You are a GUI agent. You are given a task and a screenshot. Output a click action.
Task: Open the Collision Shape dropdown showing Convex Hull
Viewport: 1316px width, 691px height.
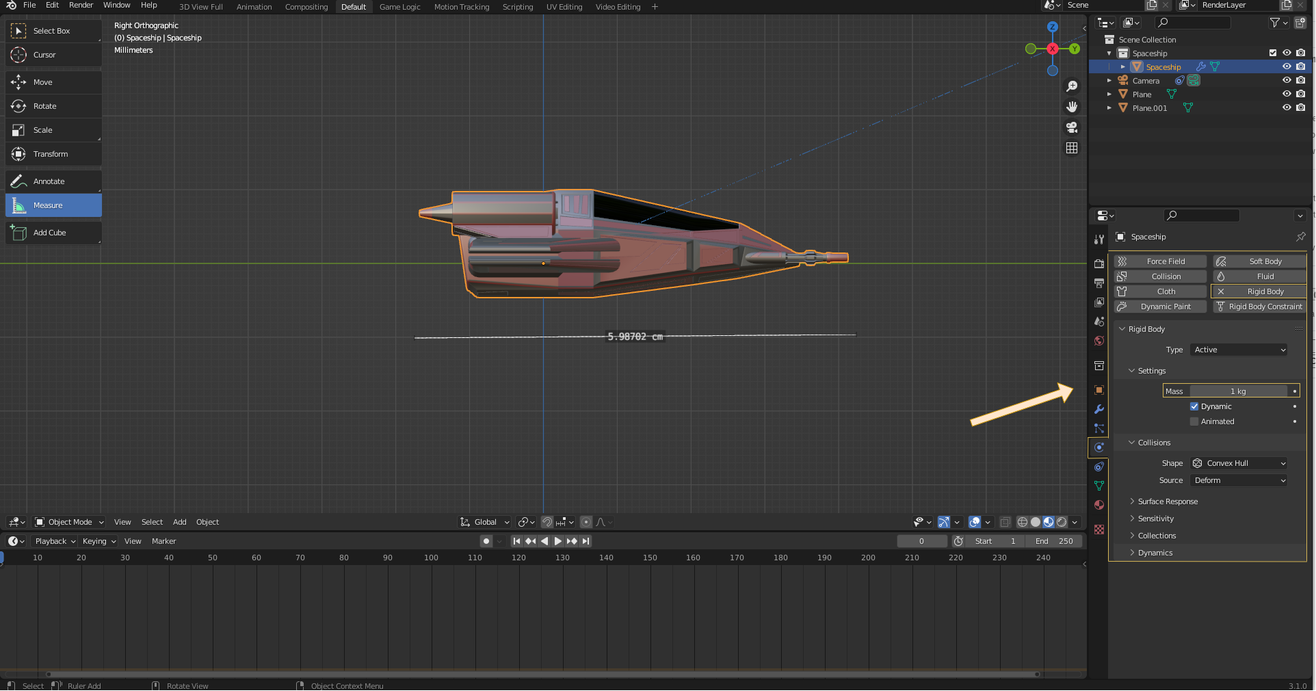coord(1240,462)
